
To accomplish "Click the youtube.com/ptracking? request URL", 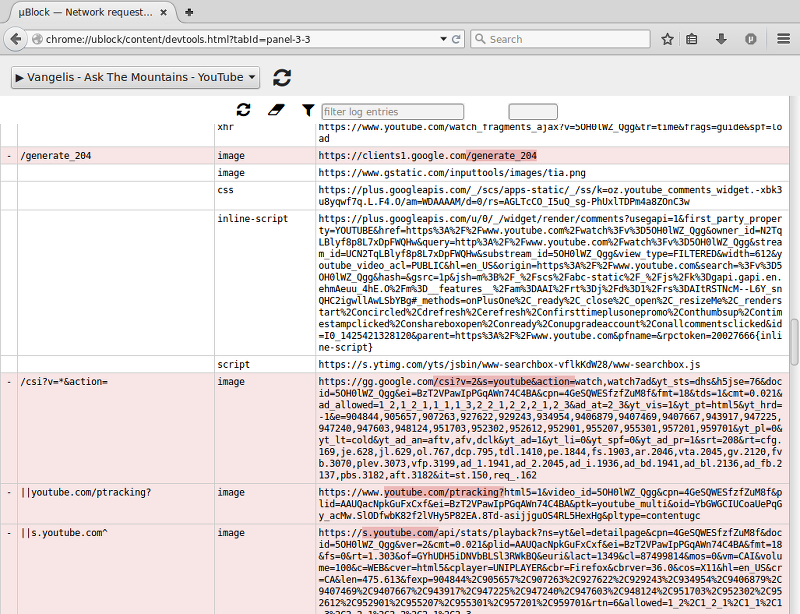I will point(550,504).
